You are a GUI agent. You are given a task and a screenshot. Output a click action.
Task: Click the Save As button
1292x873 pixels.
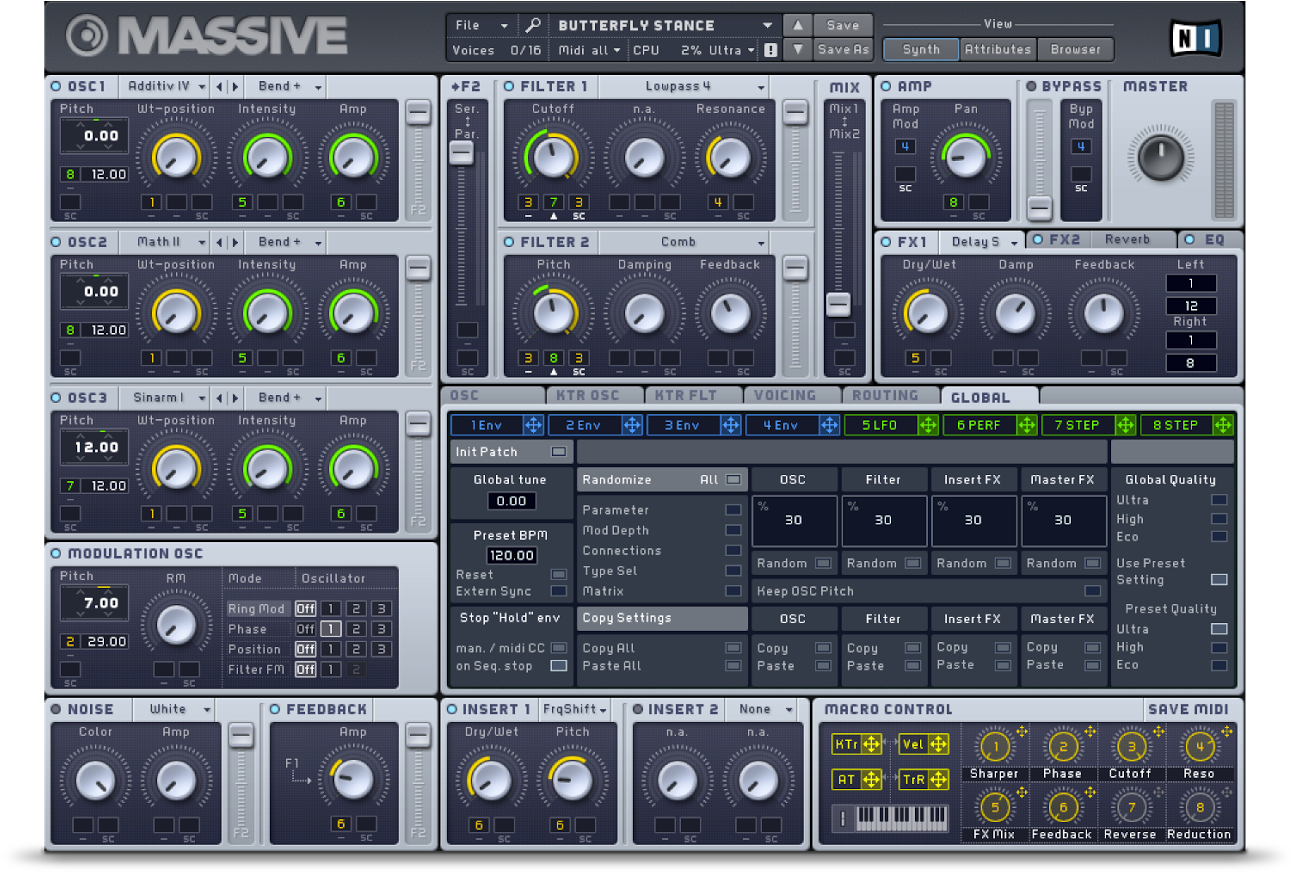tap(843, 49)
